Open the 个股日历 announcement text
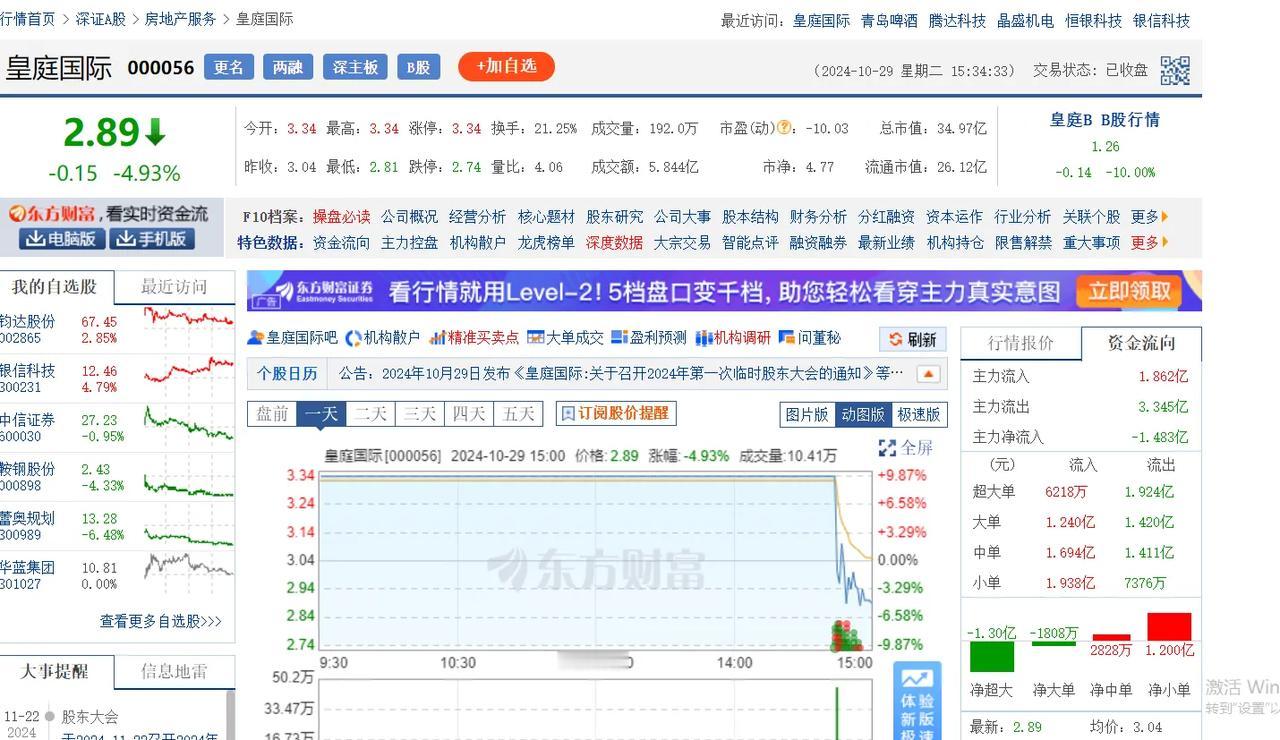1280x740 pixels. coord(620,374)
